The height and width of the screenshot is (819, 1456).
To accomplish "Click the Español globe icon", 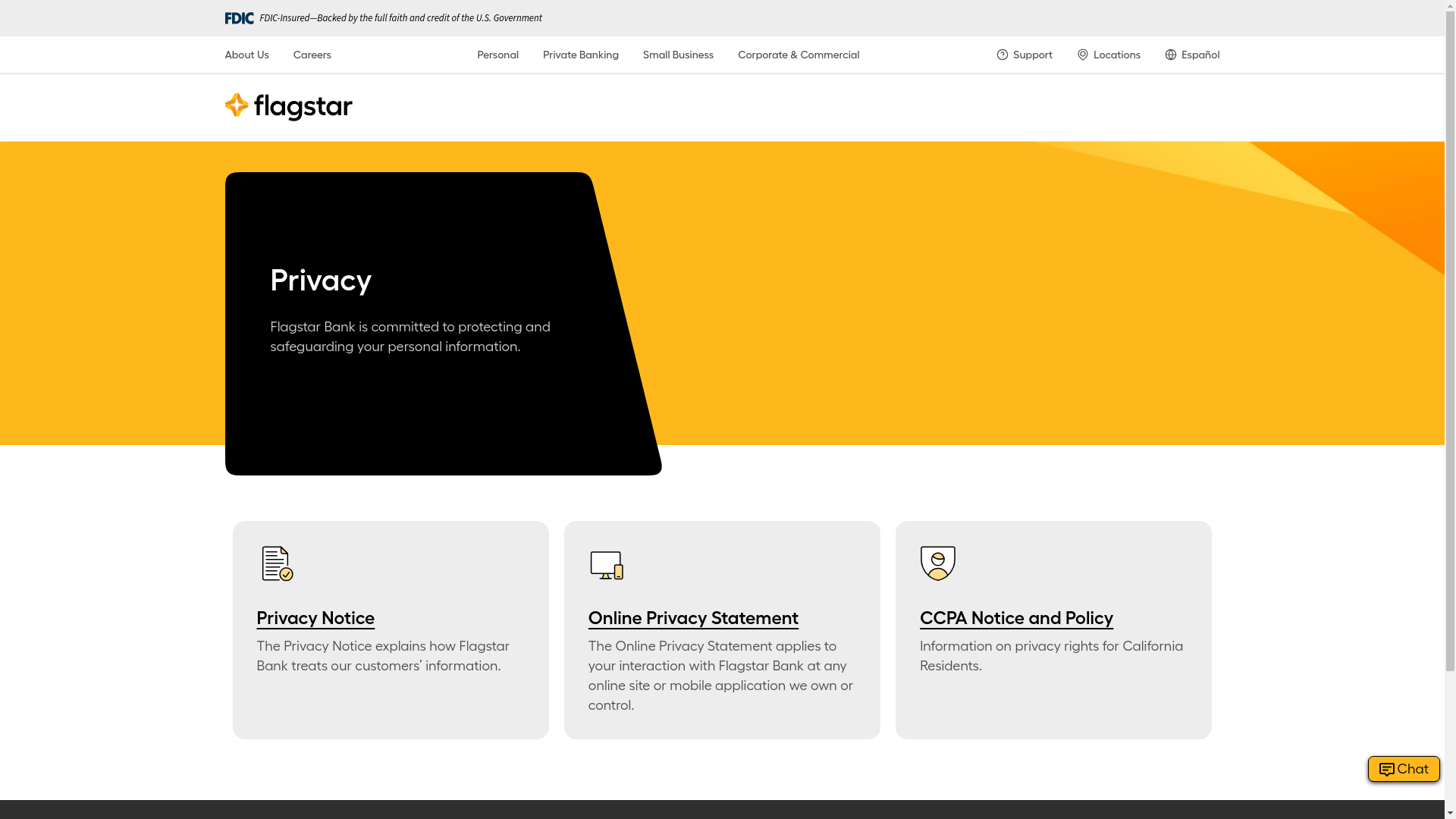I will point(1170,55).
